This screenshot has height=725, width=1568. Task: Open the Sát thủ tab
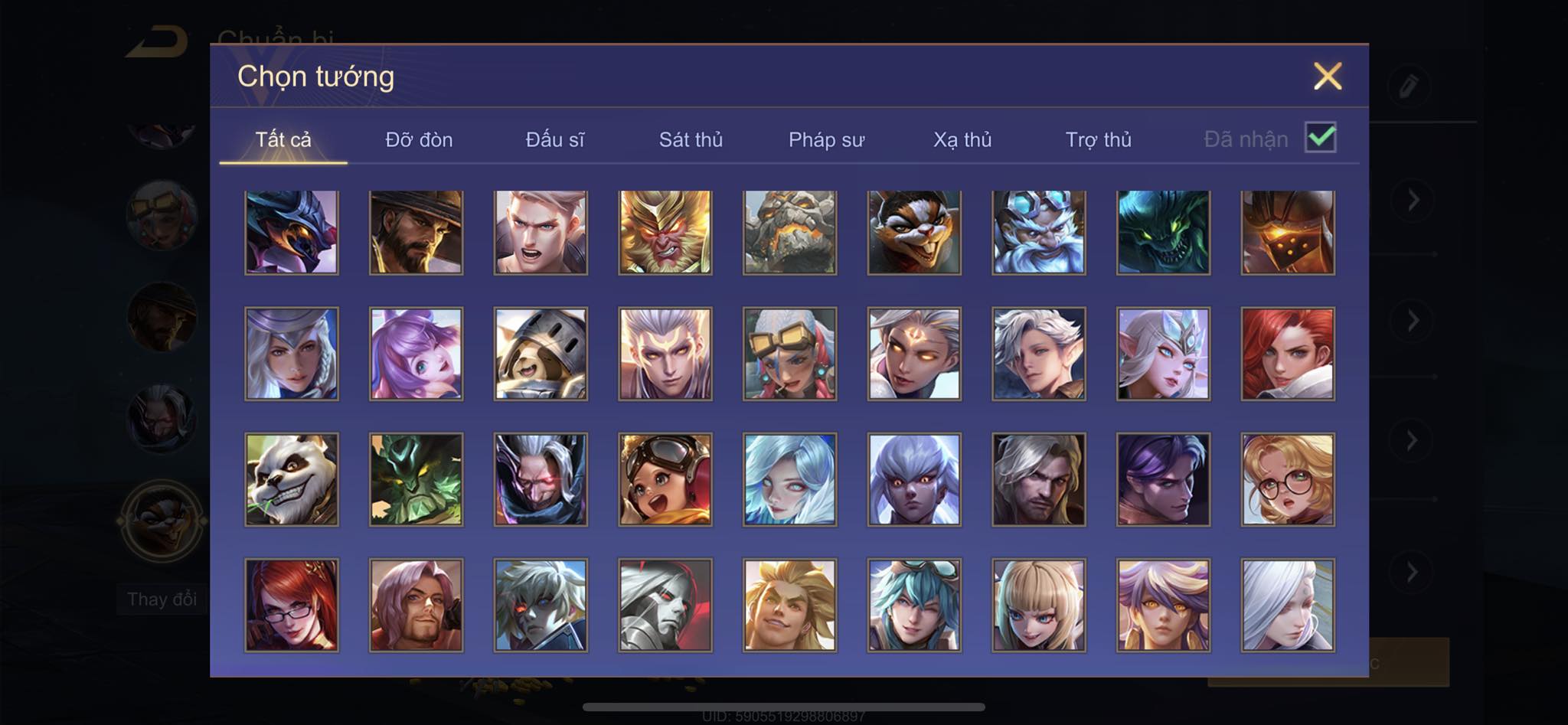[691, 139]
